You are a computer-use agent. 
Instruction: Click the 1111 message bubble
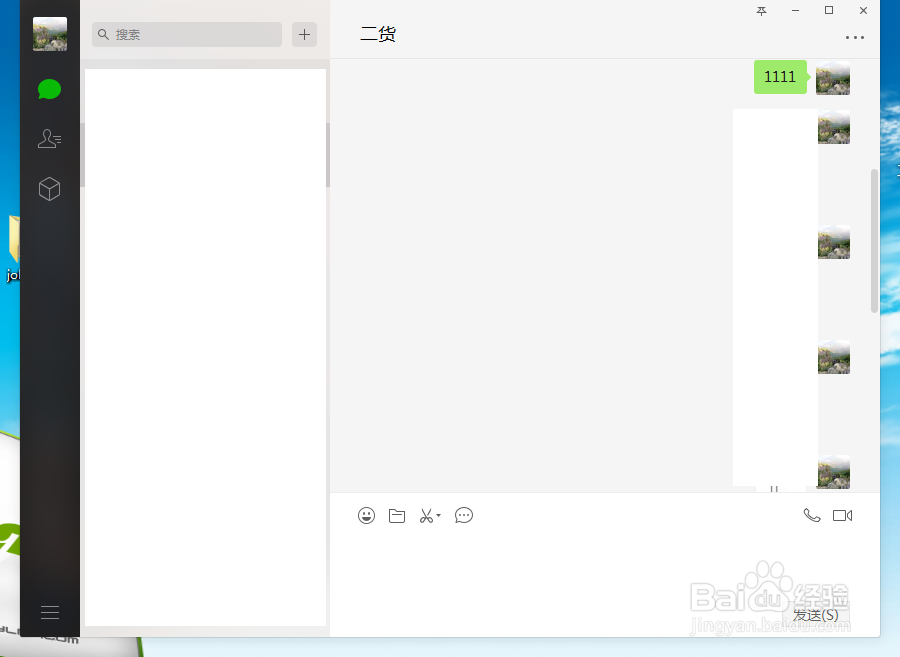pyautogui.click(x=780, y=77)
